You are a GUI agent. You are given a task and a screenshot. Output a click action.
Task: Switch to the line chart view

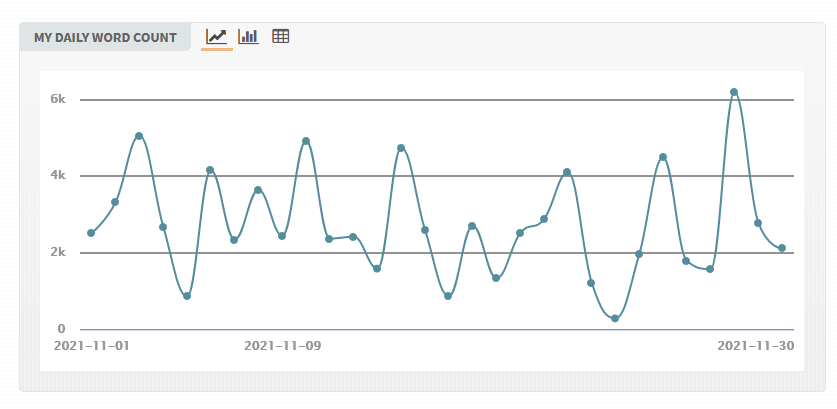point(216,37)
